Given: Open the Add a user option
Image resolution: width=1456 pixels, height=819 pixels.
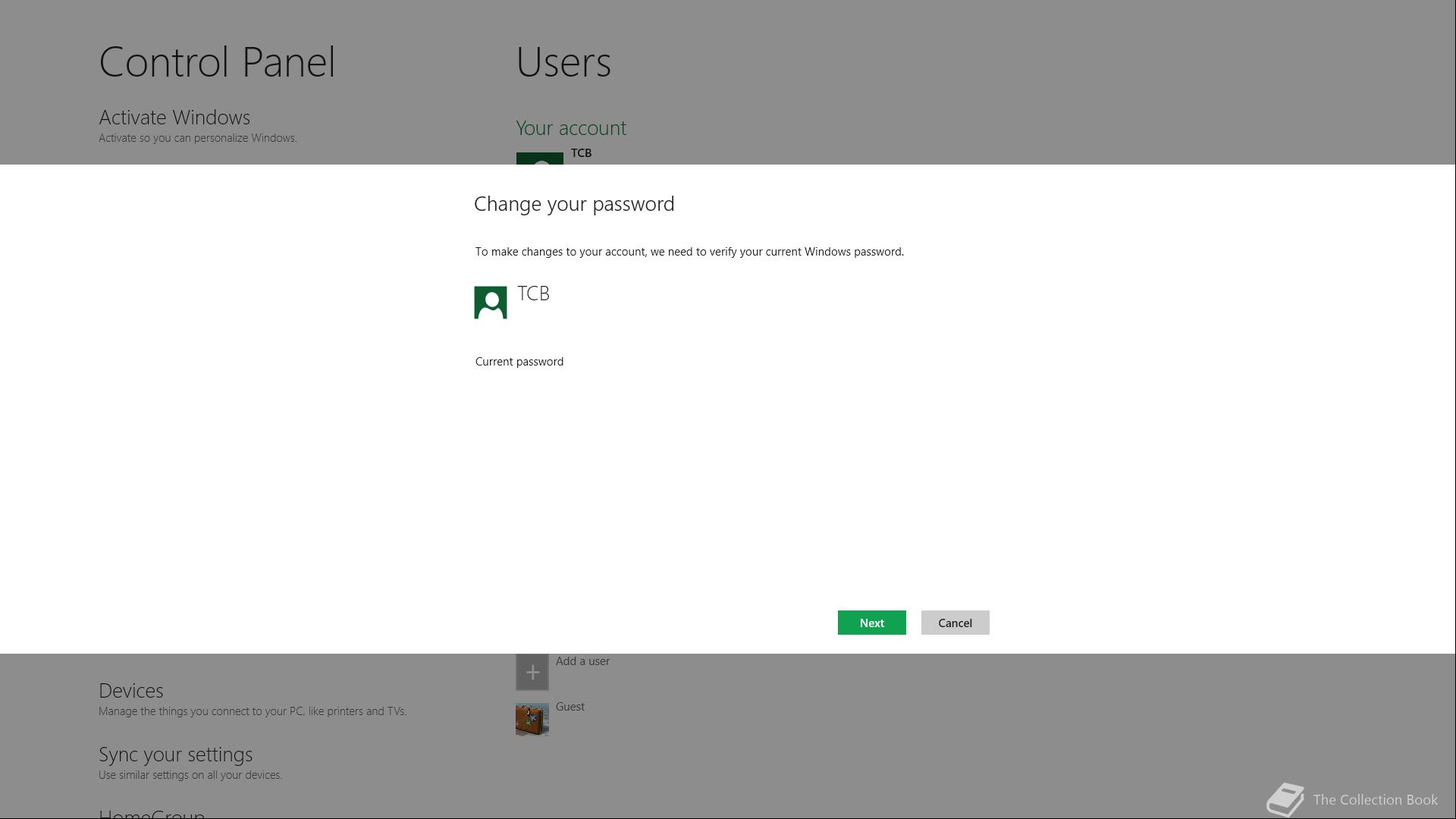Looking at the screenshot, I should point(582,661).
